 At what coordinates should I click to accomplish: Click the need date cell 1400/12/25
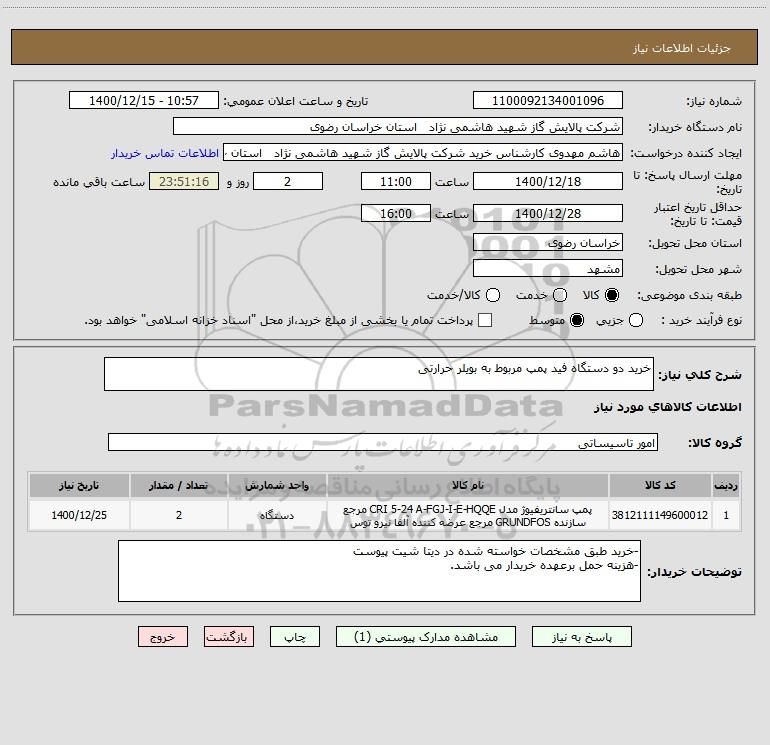pyautogui.click(x=79, y=515)
